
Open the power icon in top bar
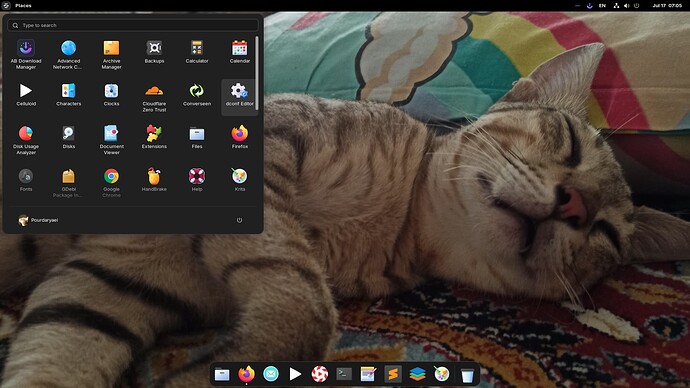pos(636,6)
